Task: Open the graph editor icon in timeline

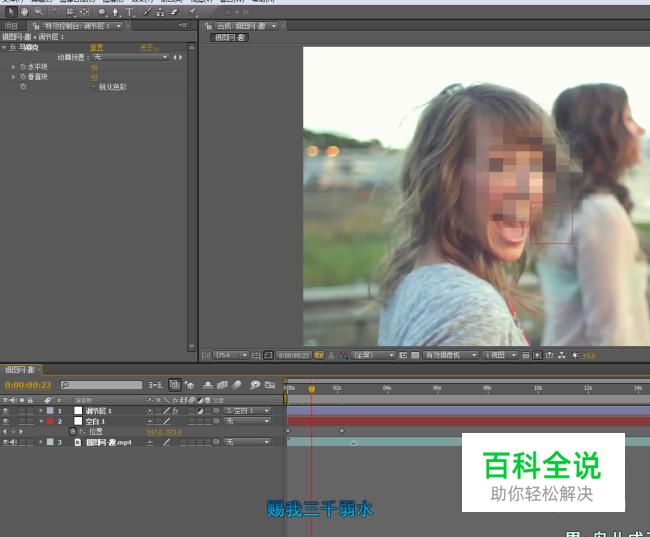Action: click(x=270, y=385)
